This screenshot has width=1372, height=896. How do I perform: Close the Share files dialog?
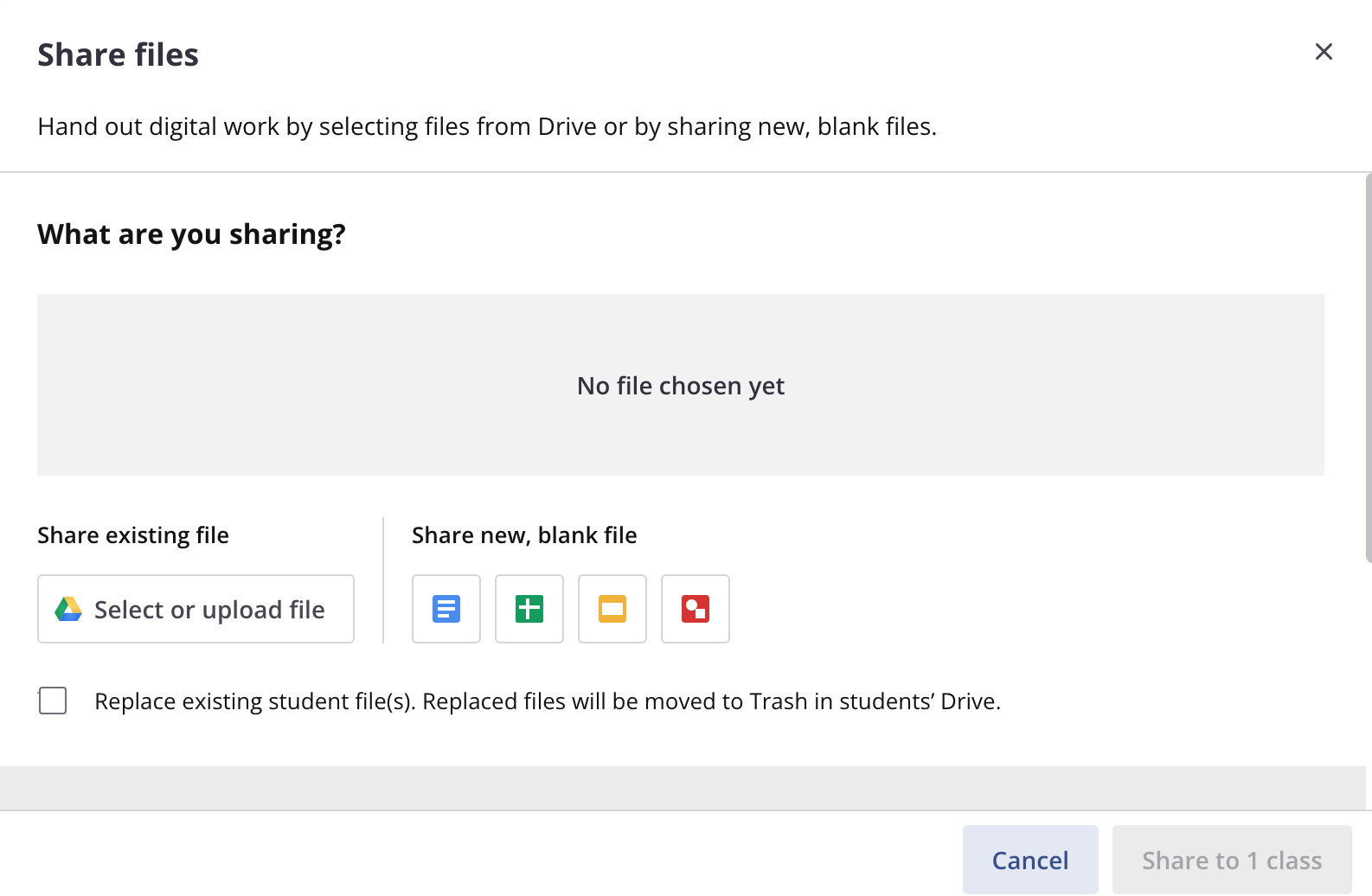point(1324,52)
